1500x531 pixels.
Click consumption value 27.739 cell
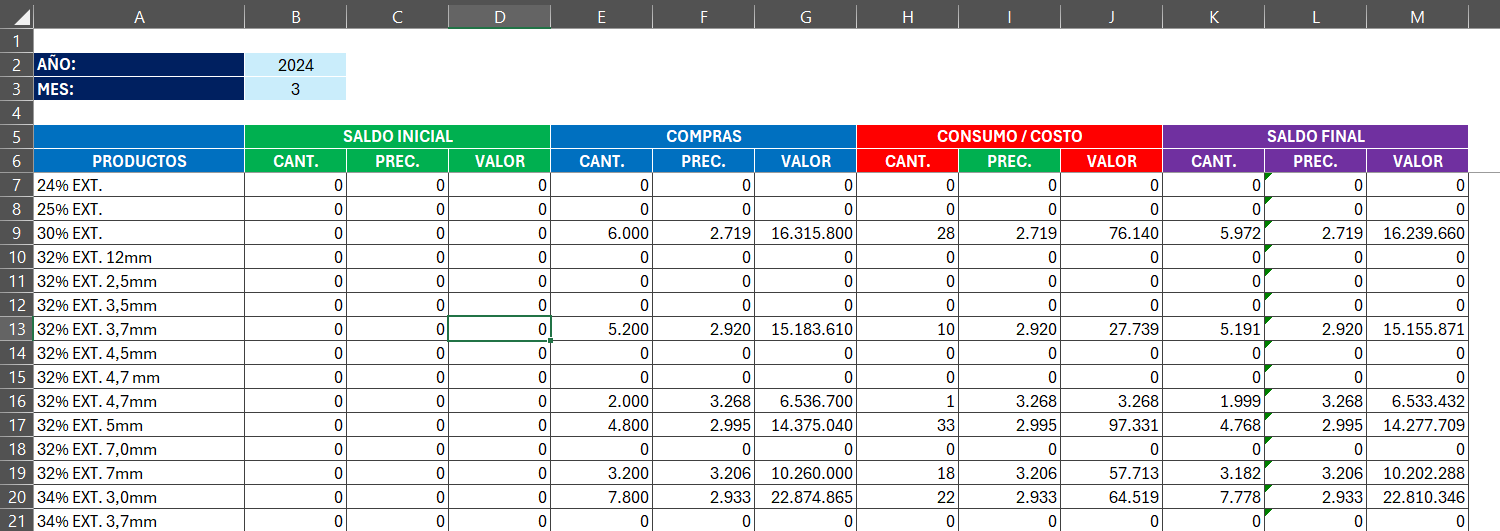[x=1111, y=329]
